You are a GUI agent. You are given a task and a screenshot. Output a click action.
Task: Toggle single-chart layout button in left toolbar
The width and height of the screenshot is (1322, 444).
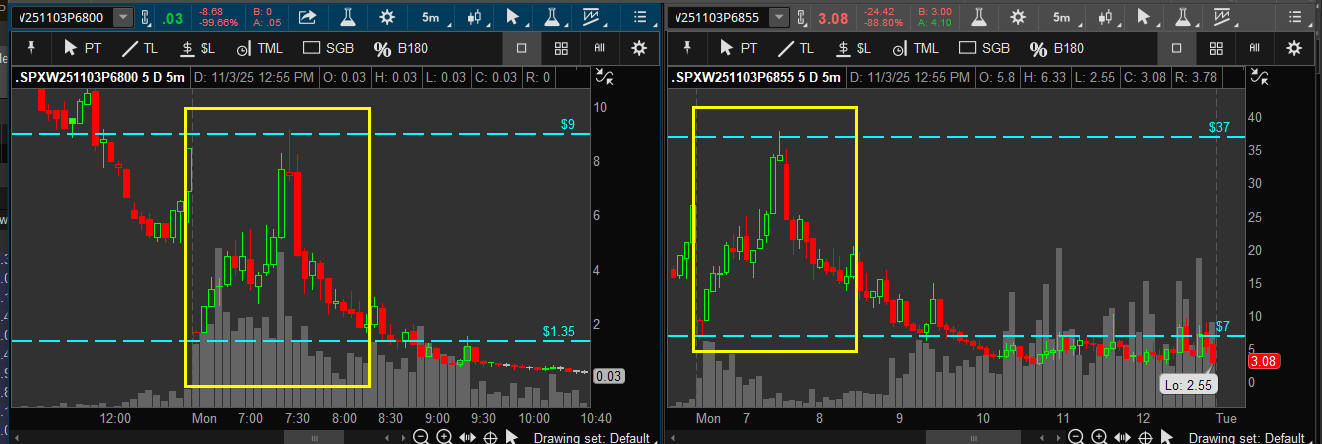click(x=522, y=48)
